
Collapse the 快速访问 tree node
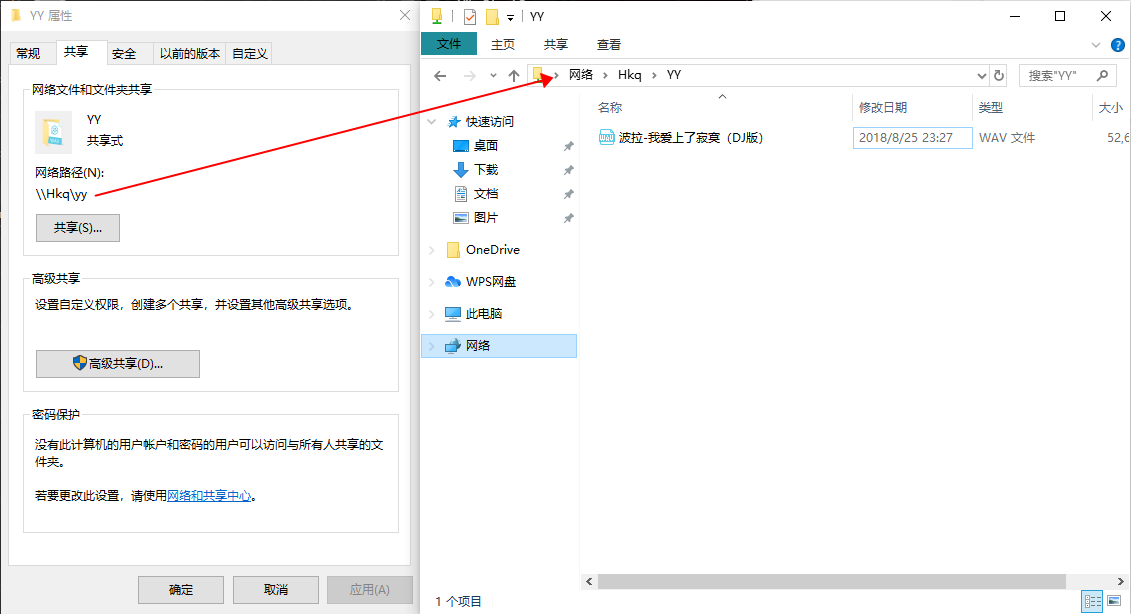pos(431,121)
